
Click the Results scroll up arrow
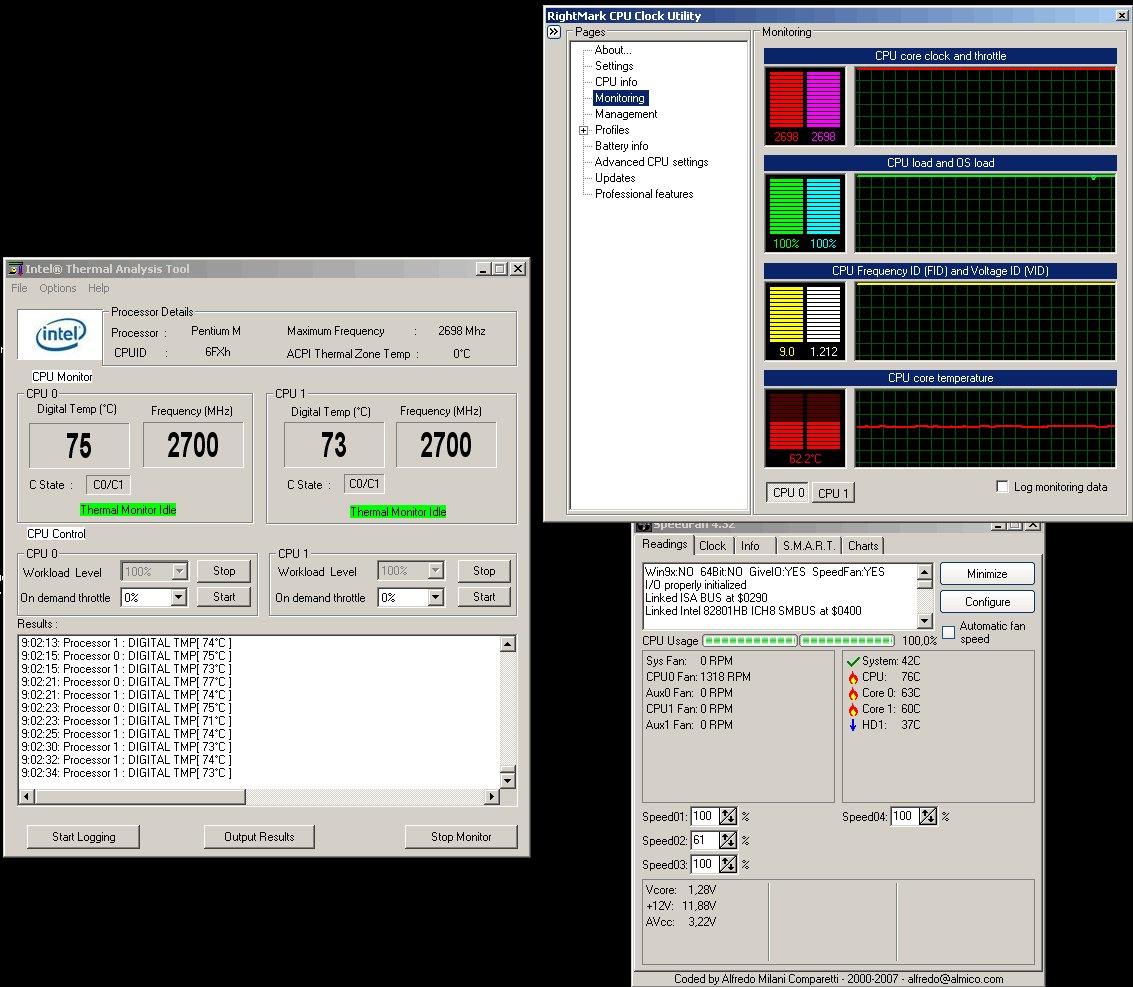(x=508, y=644)
